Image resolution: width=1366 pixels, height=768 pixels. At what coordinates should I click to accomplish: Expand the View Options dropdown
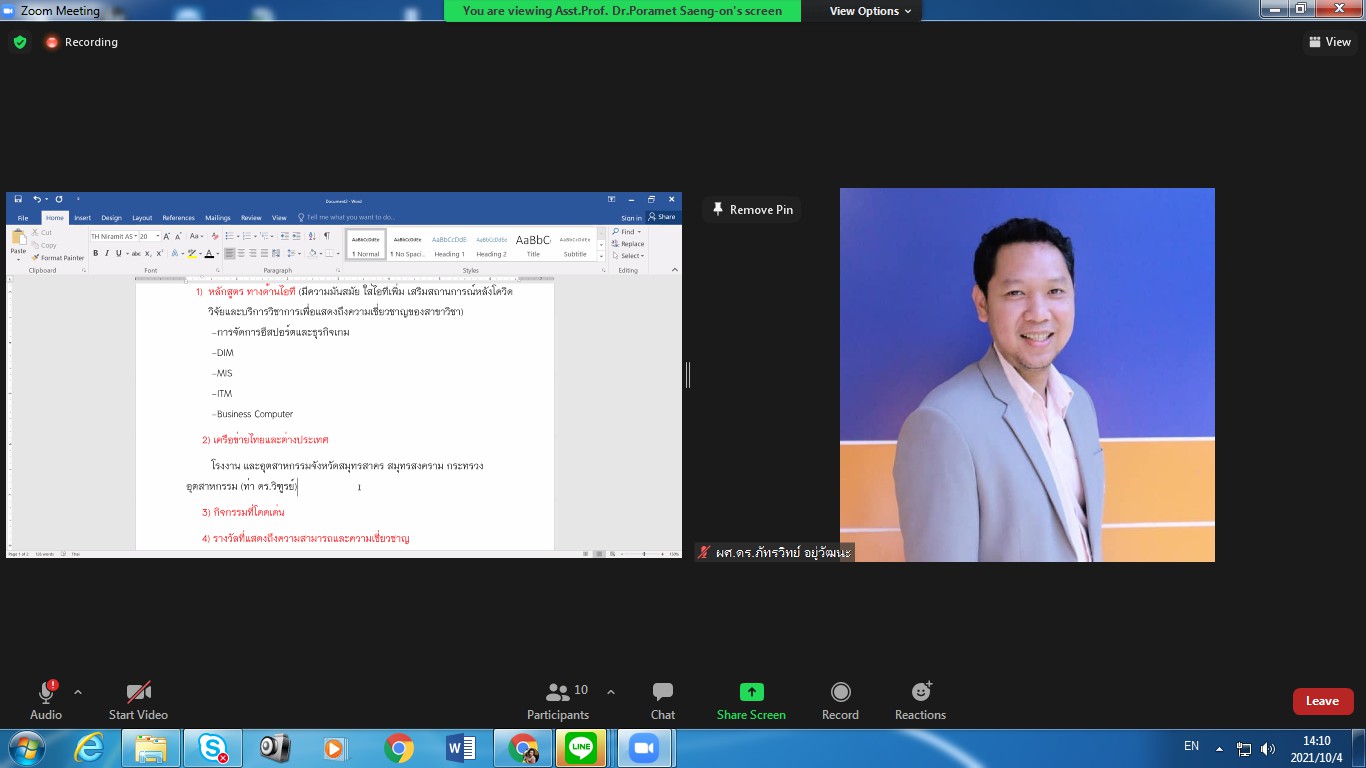[x=870, y=11]
